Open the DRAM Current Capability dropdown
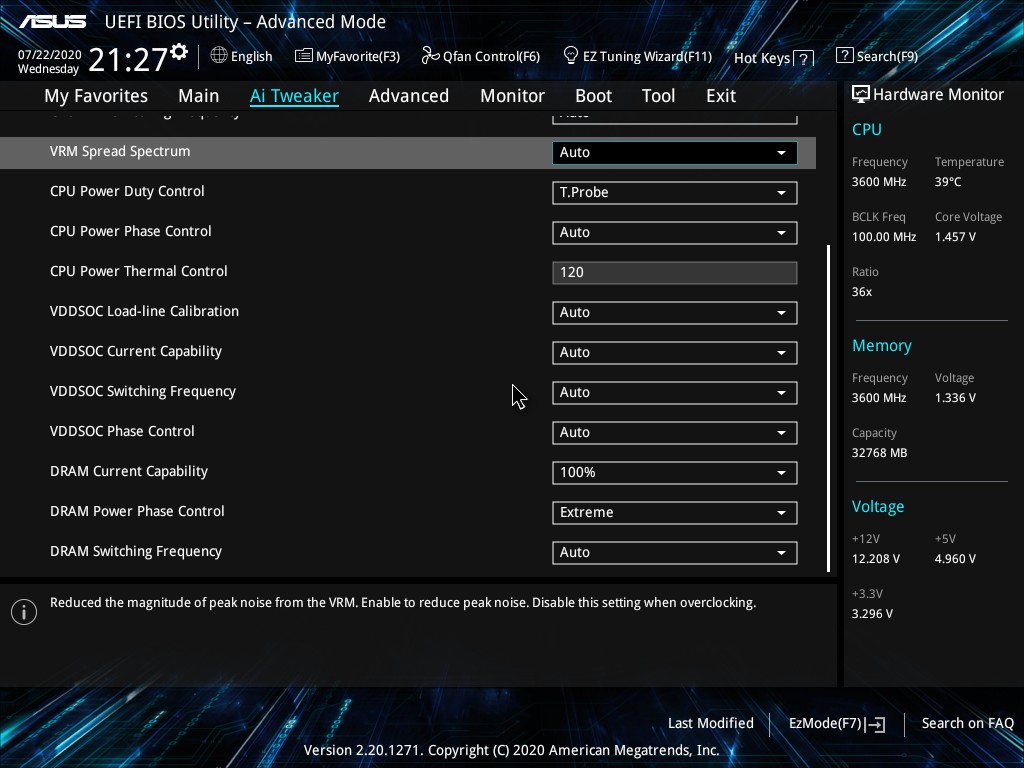Screen dimensions: 1024x768 point(674,472)
